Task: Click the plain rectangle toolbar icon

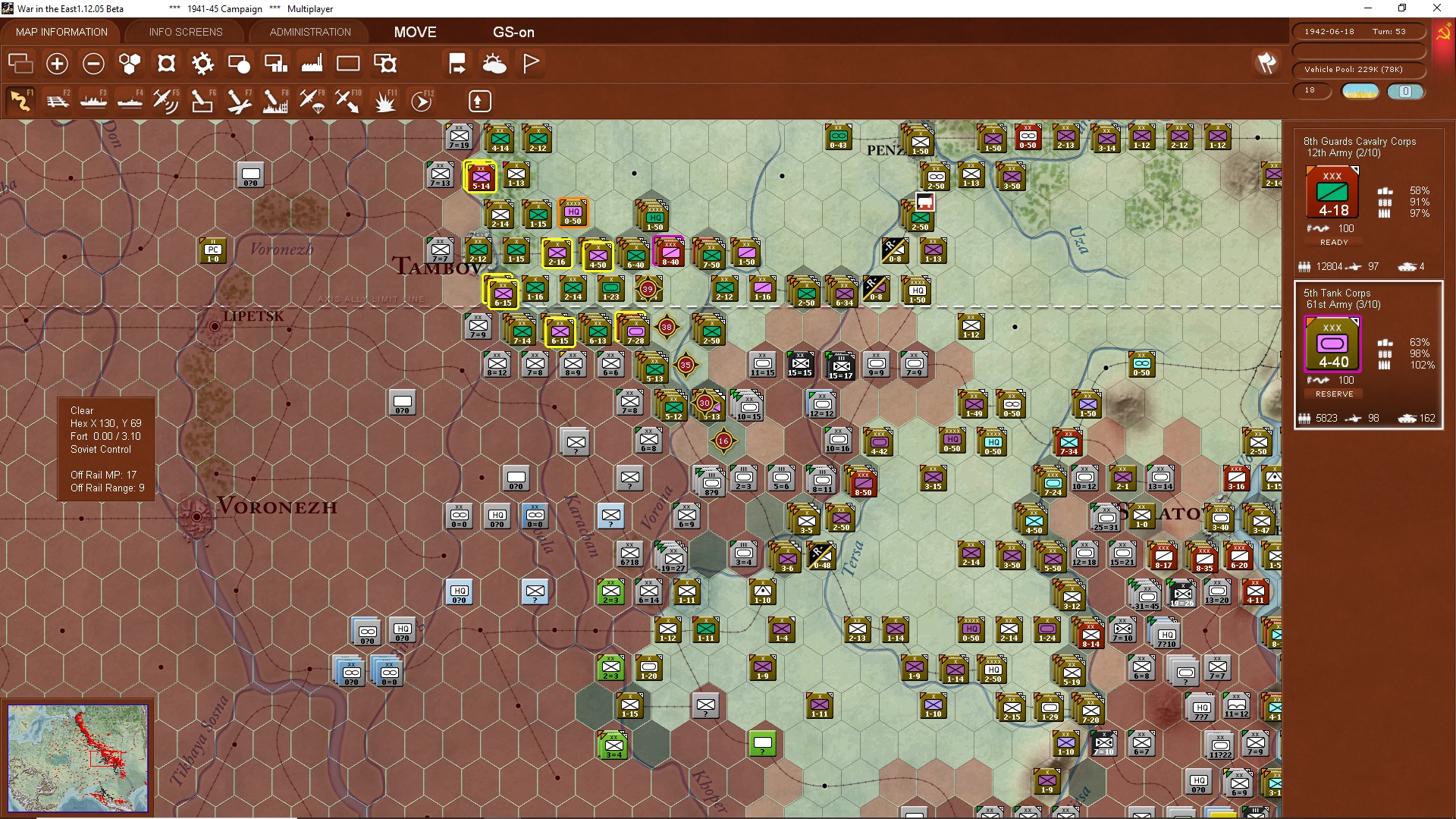Action: coord(348,64)
